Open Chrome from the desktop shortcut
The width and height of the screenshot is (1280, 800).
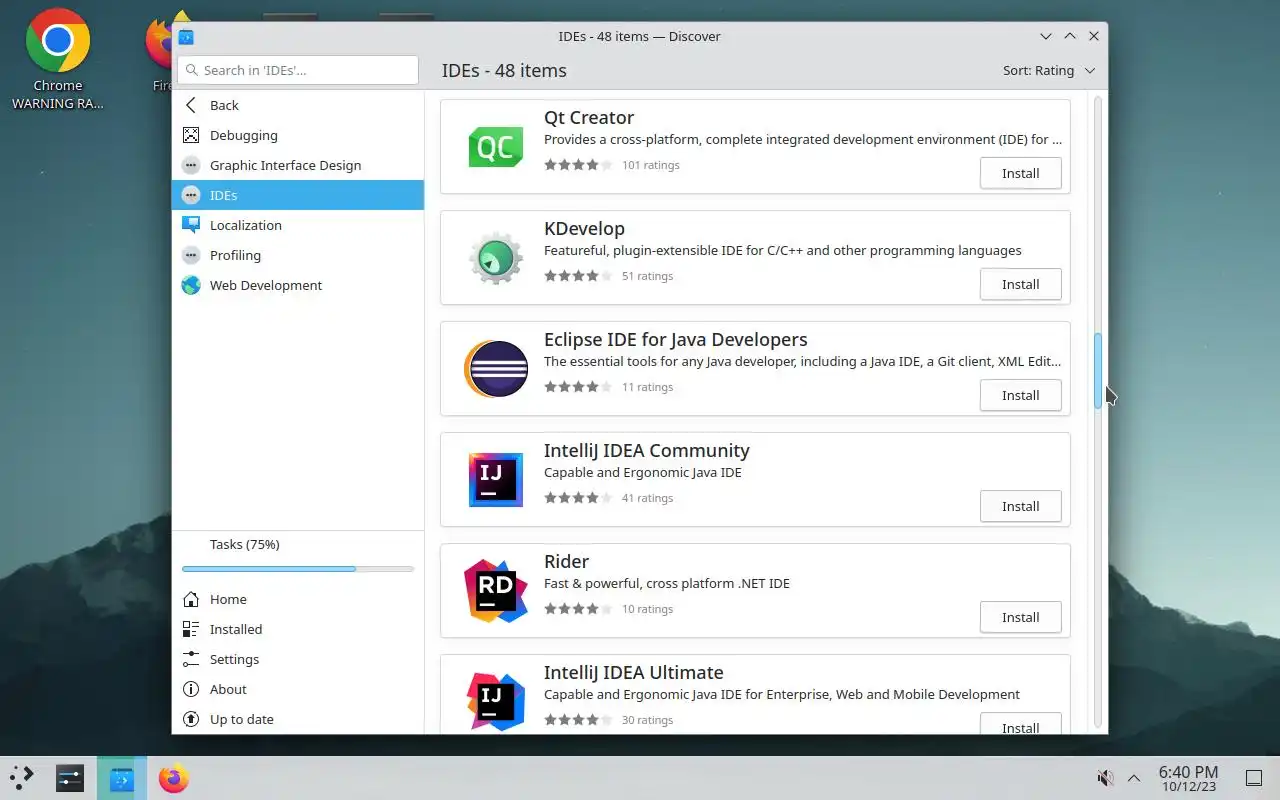pyautogui.click(x=58, y=60)
